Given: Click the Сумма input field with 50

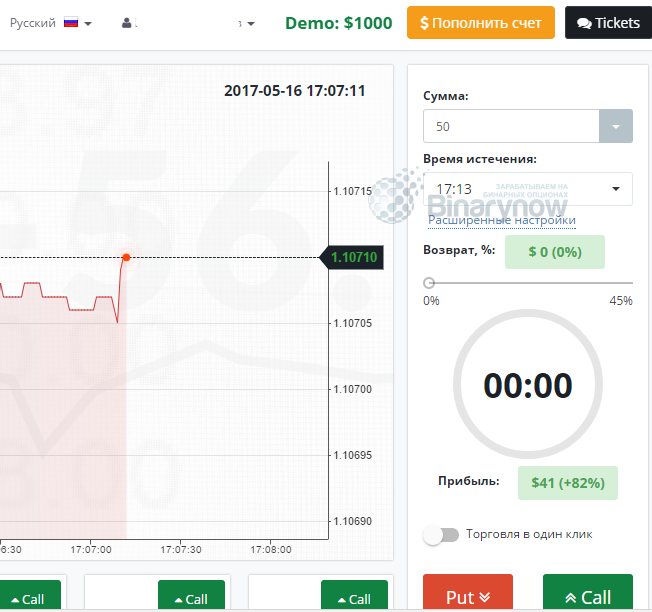Looking at the screenshot, I should pos(511,126).
